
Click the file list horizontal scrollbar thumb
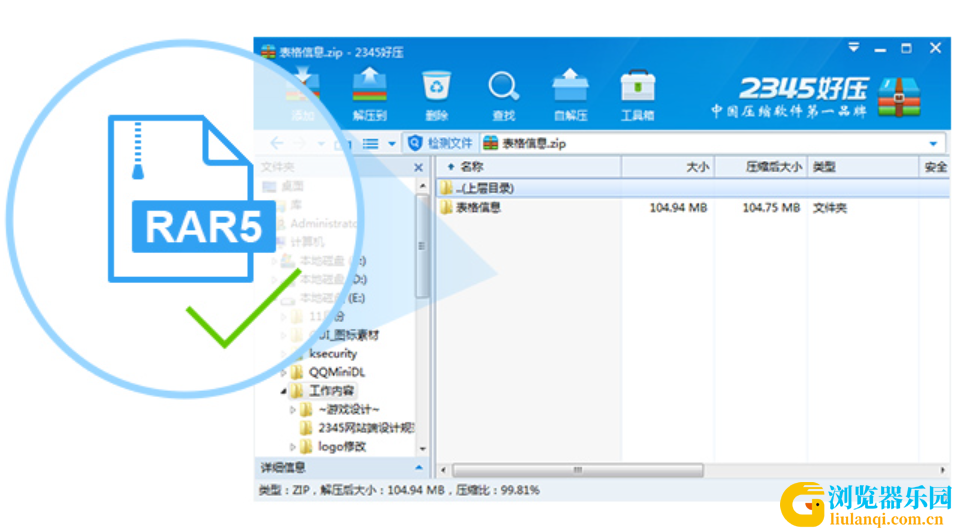(x=578, y=470)
